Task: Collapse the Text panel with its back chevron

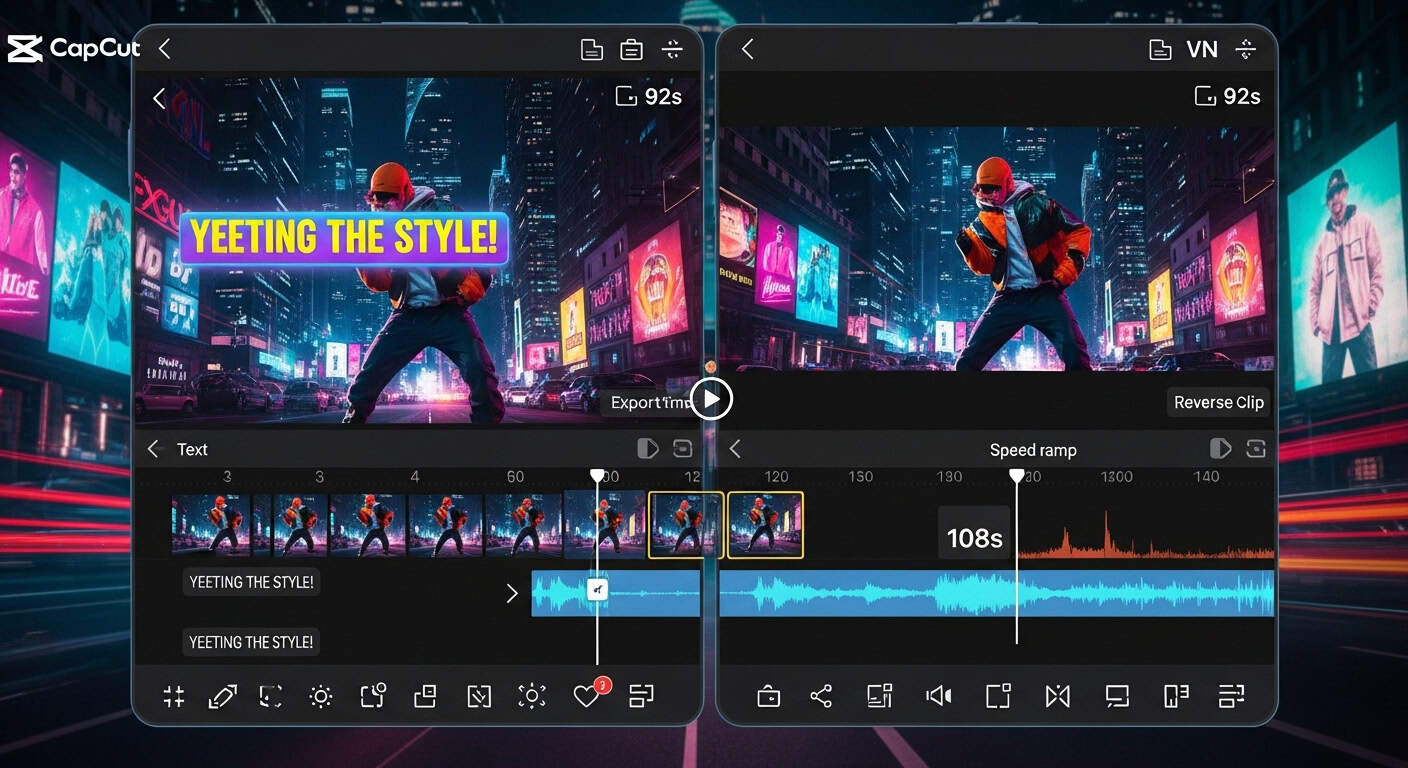Action: 153,449
